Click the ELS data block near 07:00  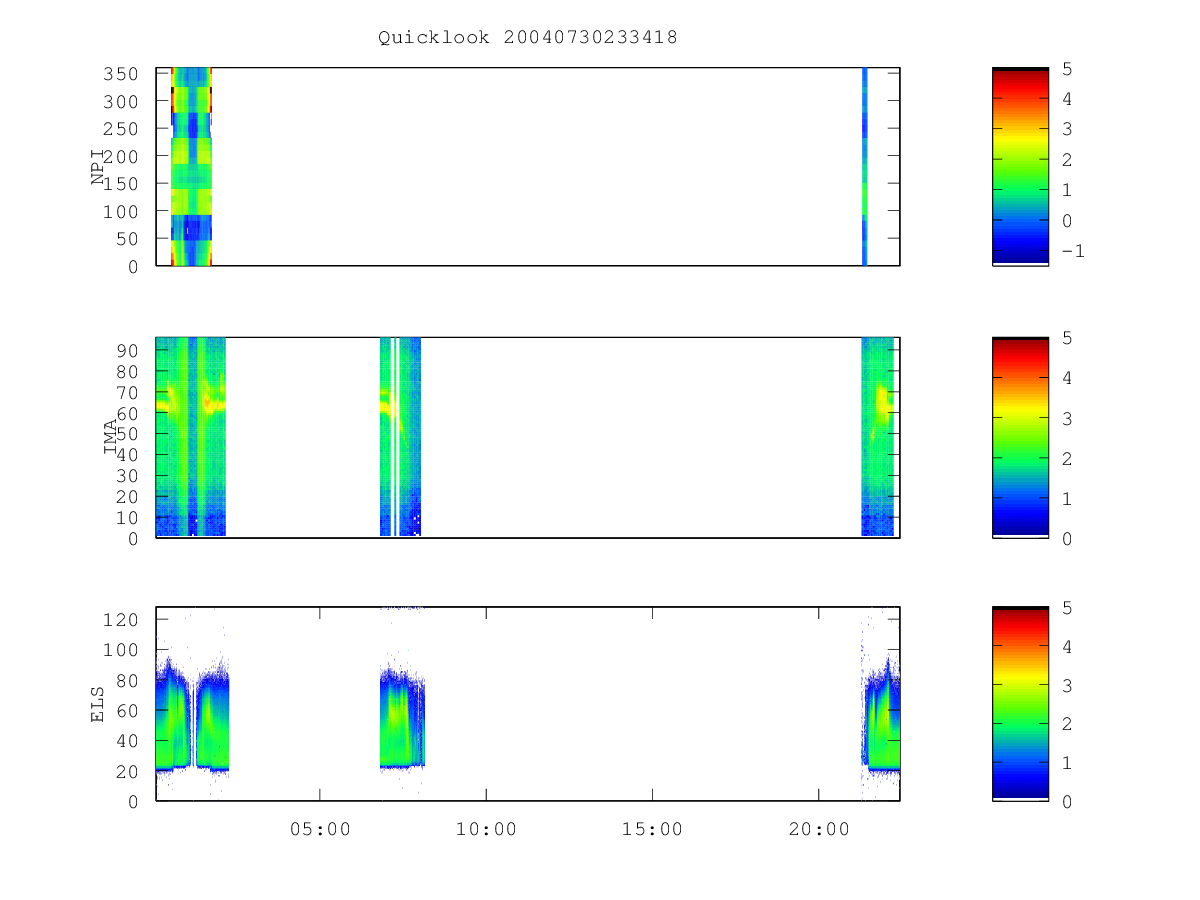tap(402, 720)
